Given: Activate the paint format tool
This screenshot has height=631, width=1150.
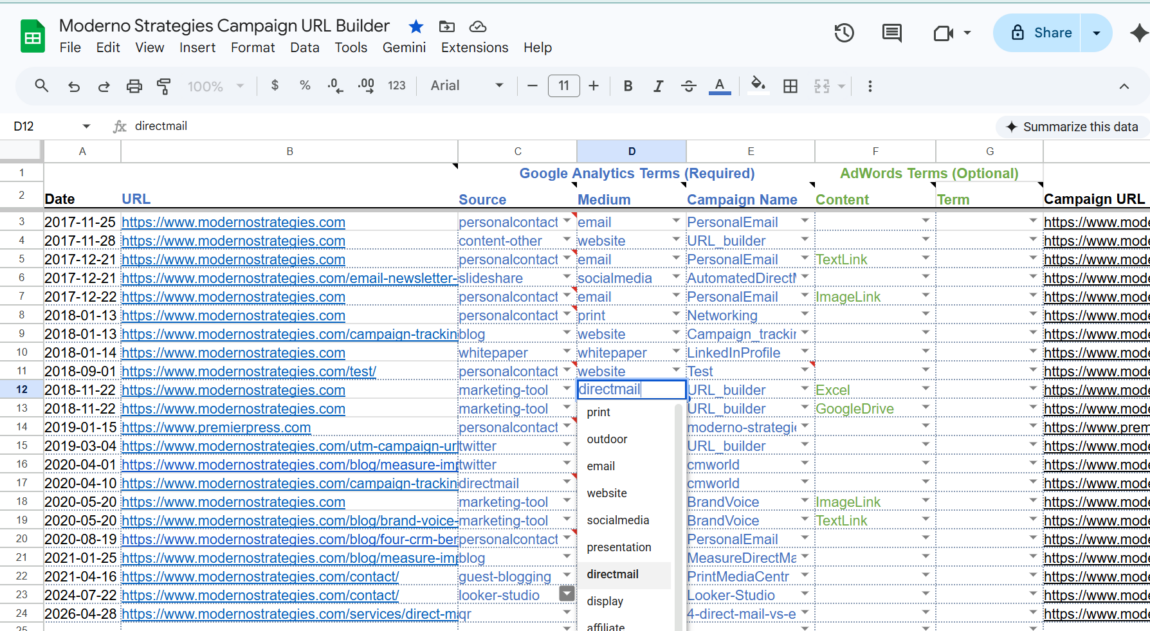Looking at the screenshot, I should point(164,87).
